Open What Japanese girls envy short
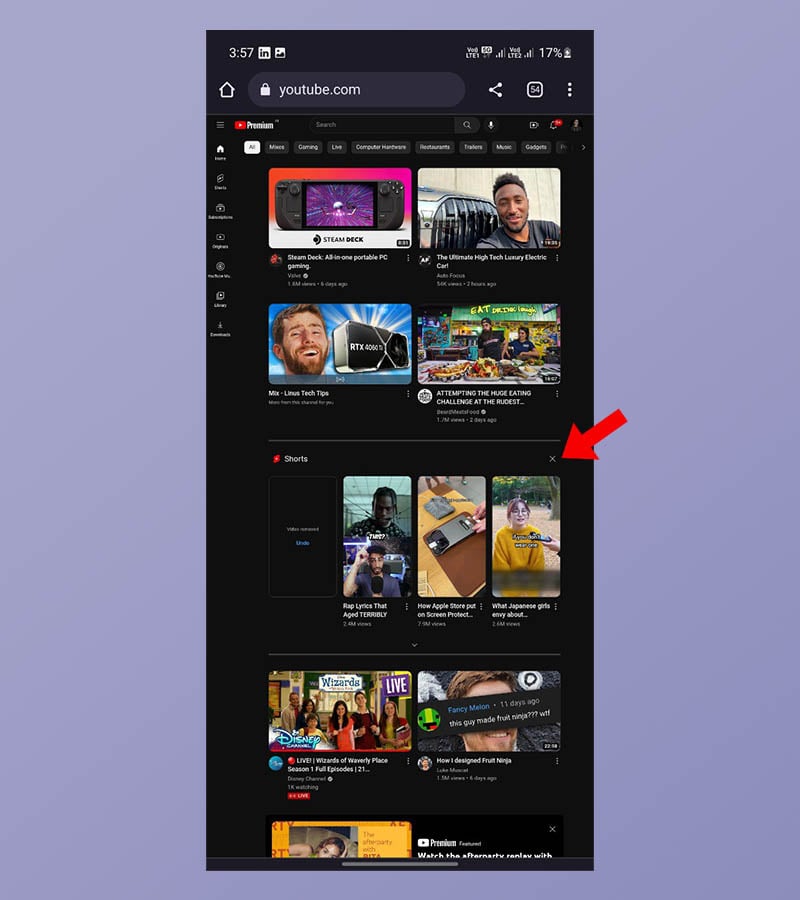The height and width of the screenshot is (900, 800). (526, 537)
